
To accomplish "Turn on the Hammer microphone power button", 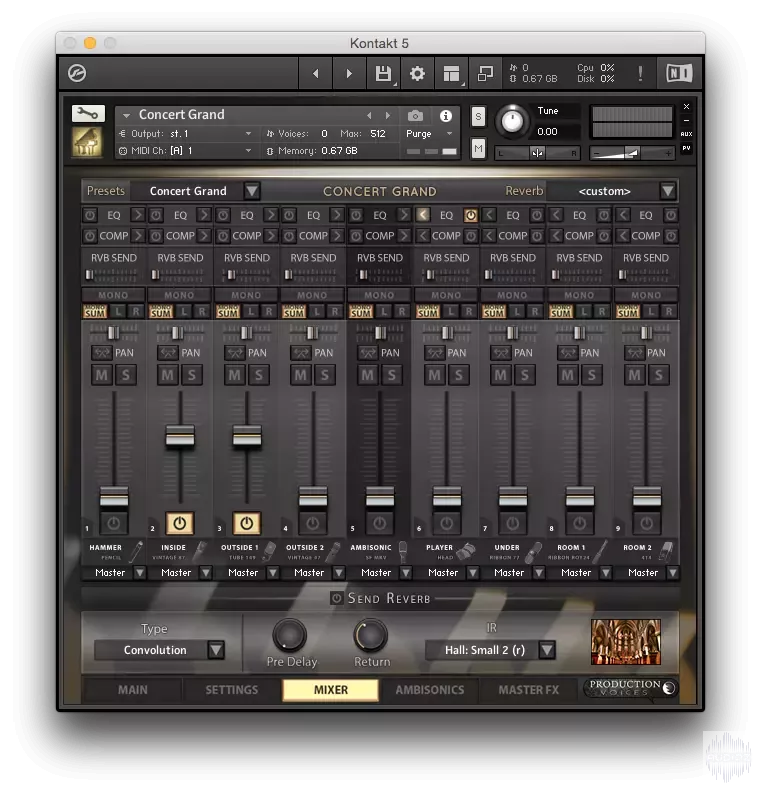I will coord(114,523).
